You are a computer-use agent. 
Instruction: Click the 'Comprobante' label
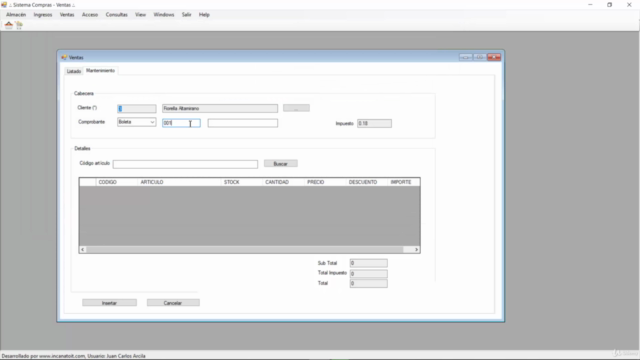(91, 122)
